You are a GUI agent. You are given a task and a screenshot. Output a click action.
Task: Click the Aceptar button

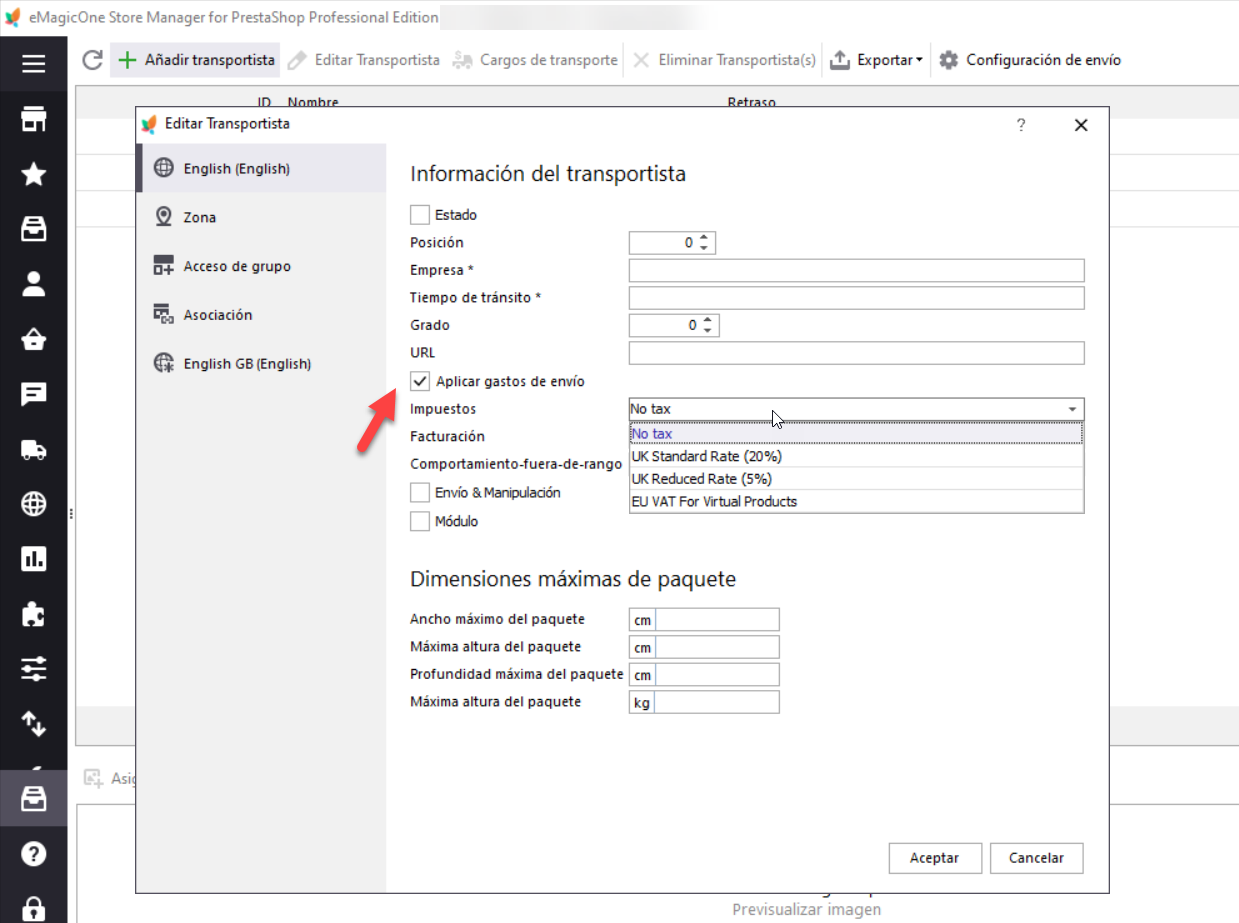click(x=935, y=858)
